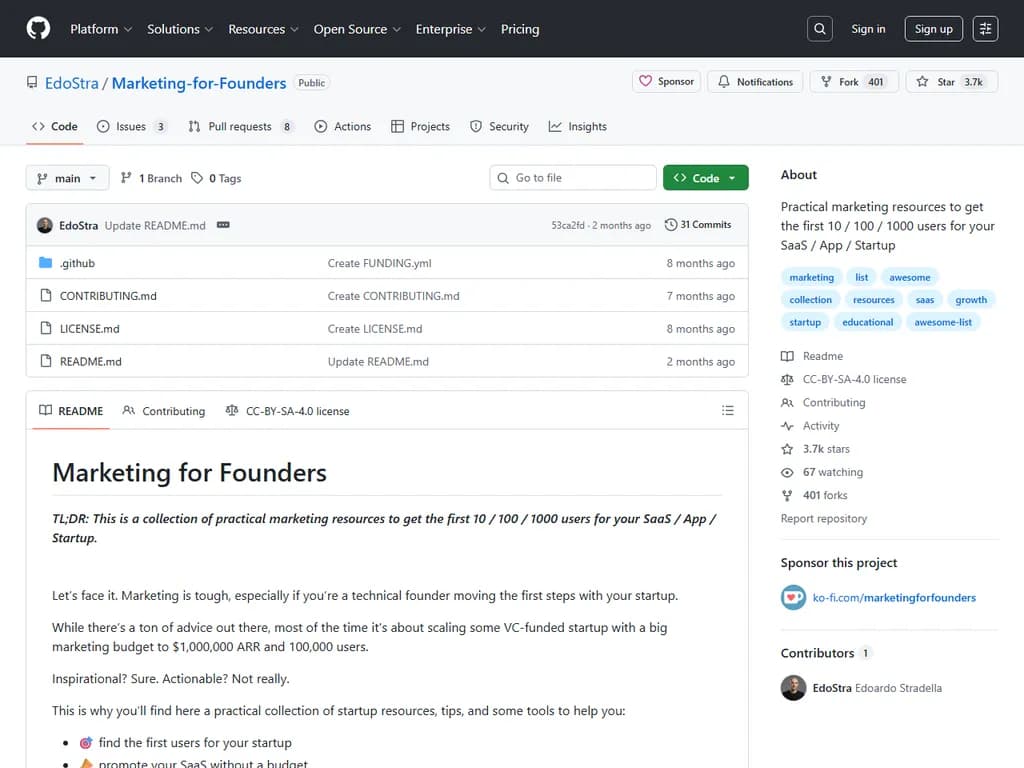Expand the main branch dropdown
Viewport: 1024px width, 768px height.
[67, 178]
